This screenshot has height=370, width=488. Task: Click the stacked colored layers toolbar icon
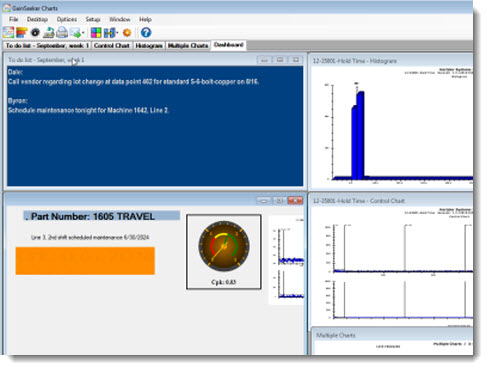(22, 32)
